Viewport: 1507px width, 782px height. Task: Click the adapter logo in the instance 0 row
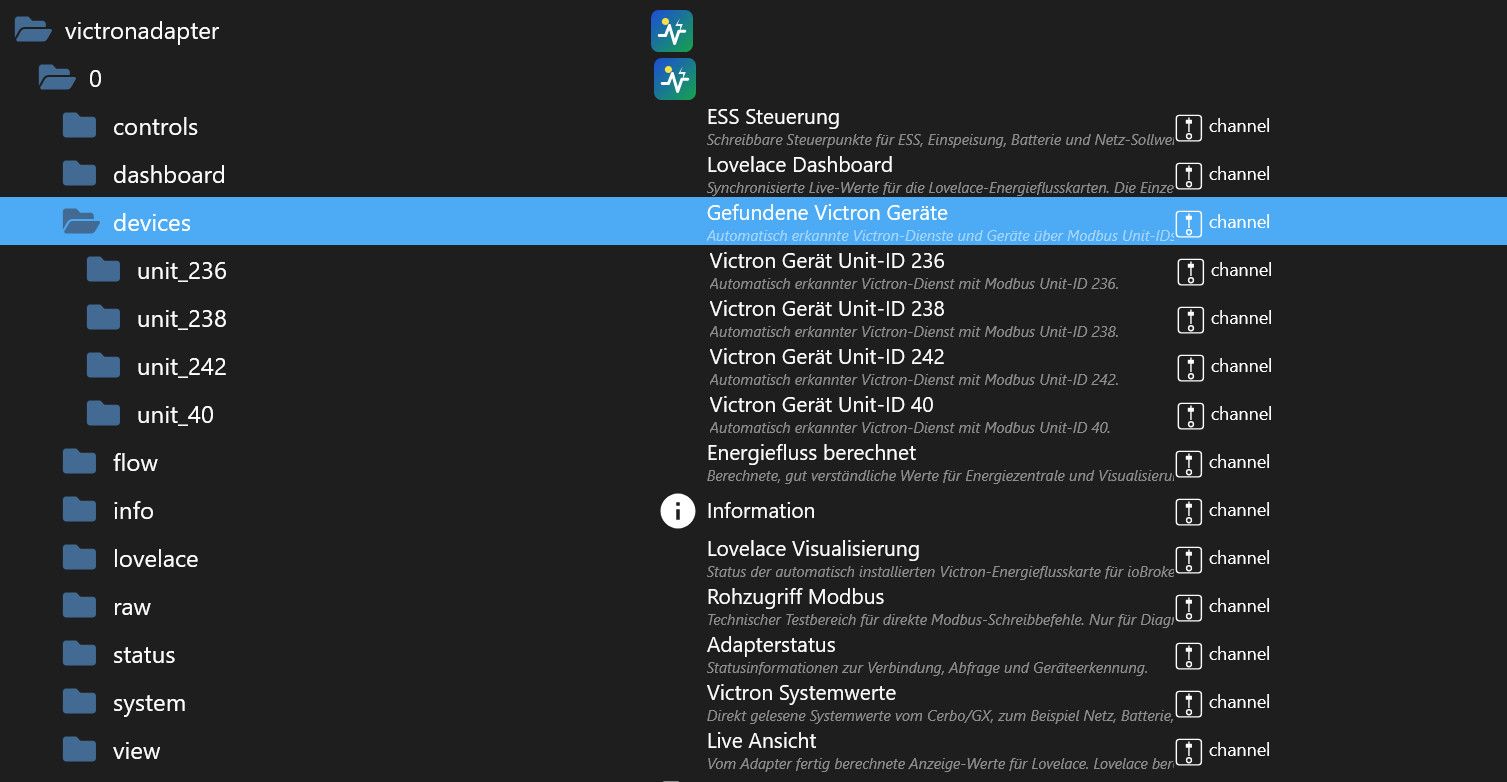point(675,79)
